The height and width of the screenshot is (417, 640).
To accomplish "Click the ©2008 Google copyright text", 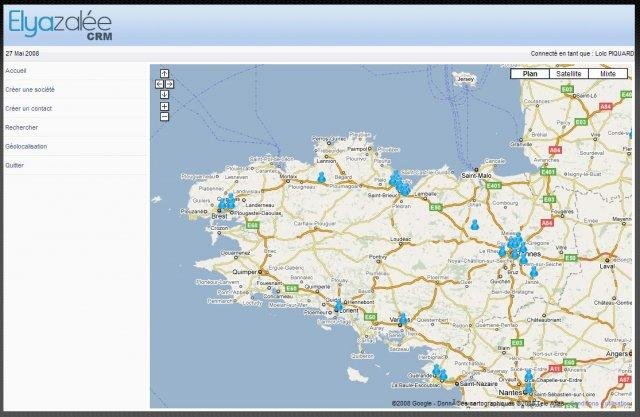I will pos(411,403).
